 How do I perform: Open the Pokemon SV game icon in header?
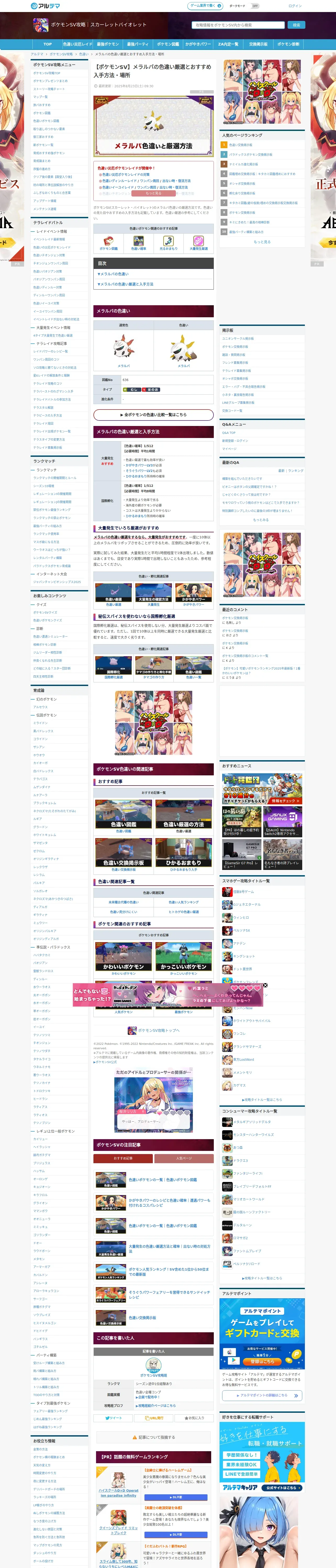pyautogui.click(x=41, y=25)
